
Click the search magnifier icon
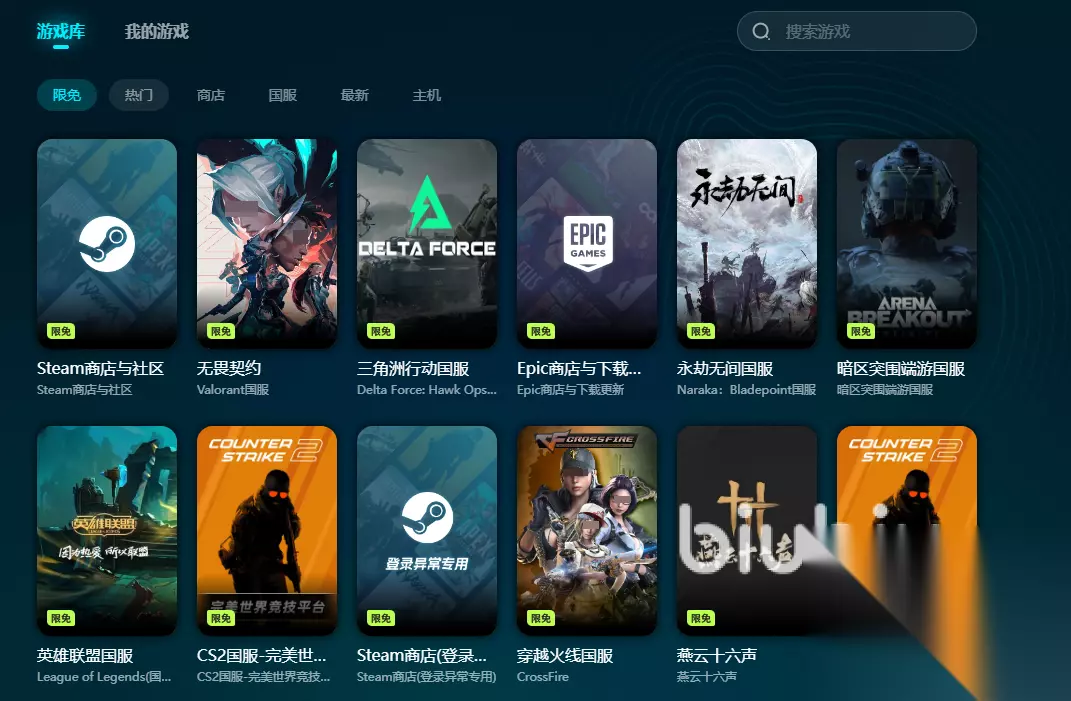pyautogui.click(x=761, y=31)
